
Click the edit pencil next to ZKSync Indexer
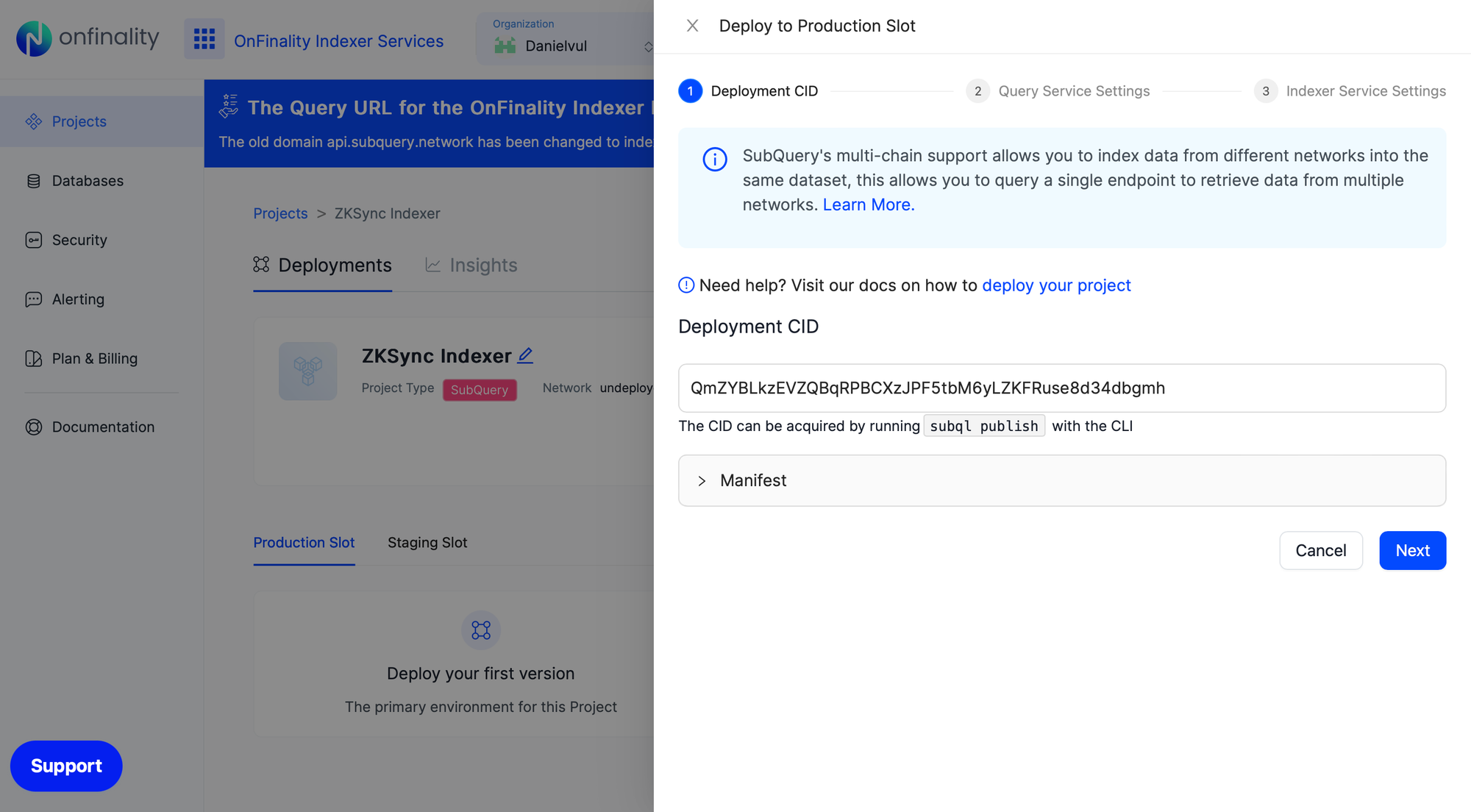coord(525,356)
